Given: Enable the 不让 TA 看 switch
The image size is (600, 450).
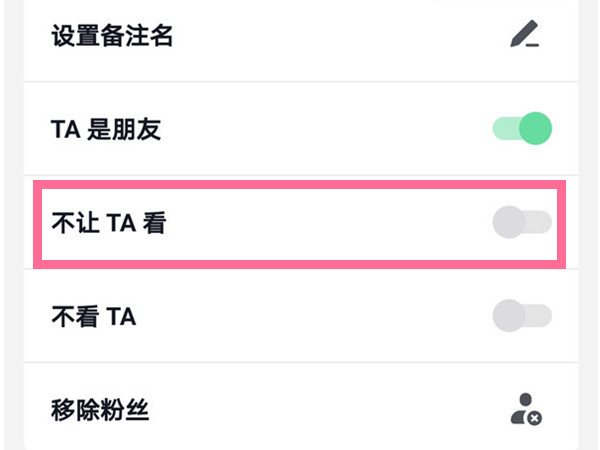Looking at the screenshot, I should [x=522, y=223].
